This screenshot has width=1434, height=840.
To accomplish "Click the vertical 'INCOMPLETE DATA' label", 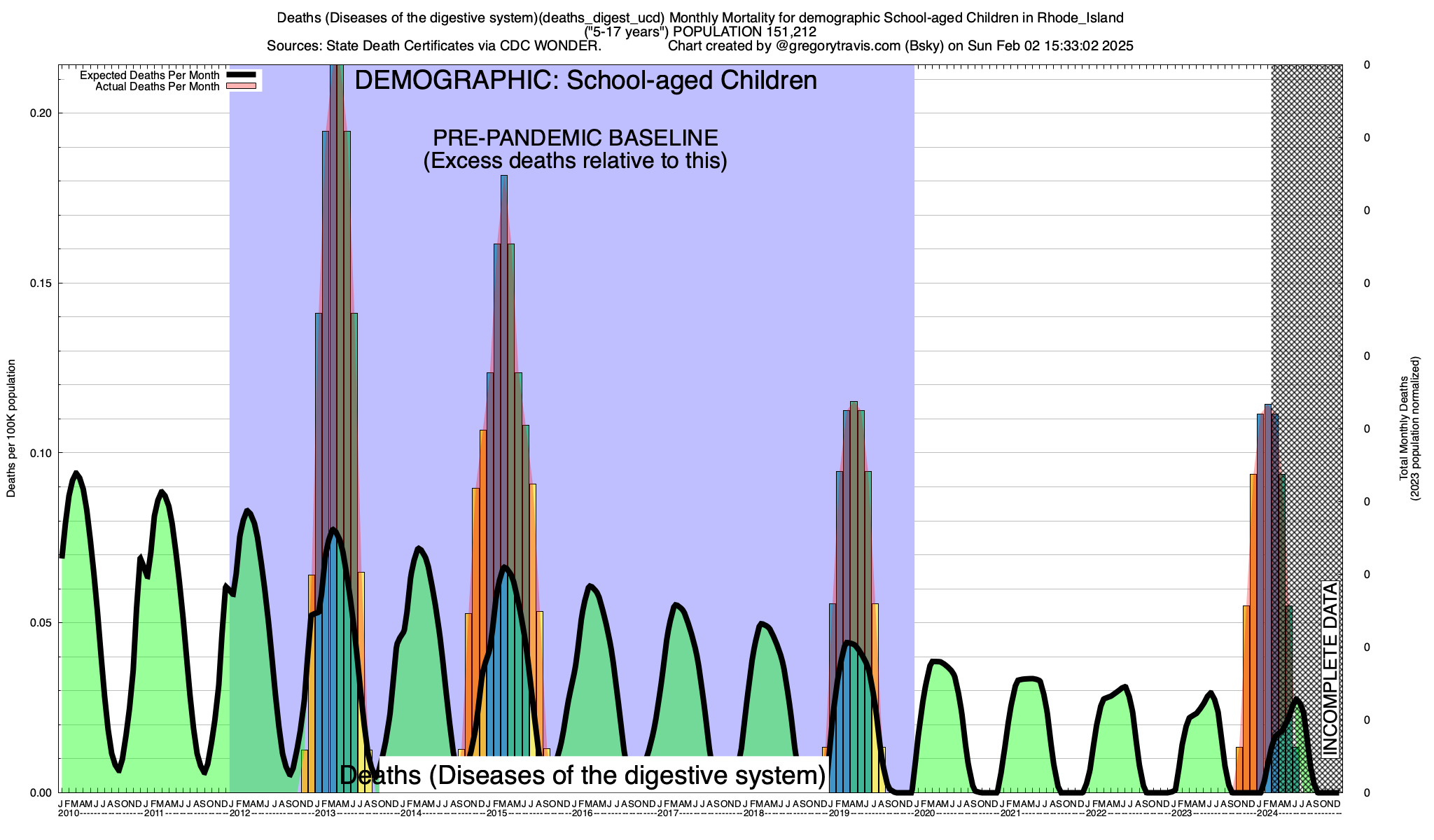I will point(1330,668).
